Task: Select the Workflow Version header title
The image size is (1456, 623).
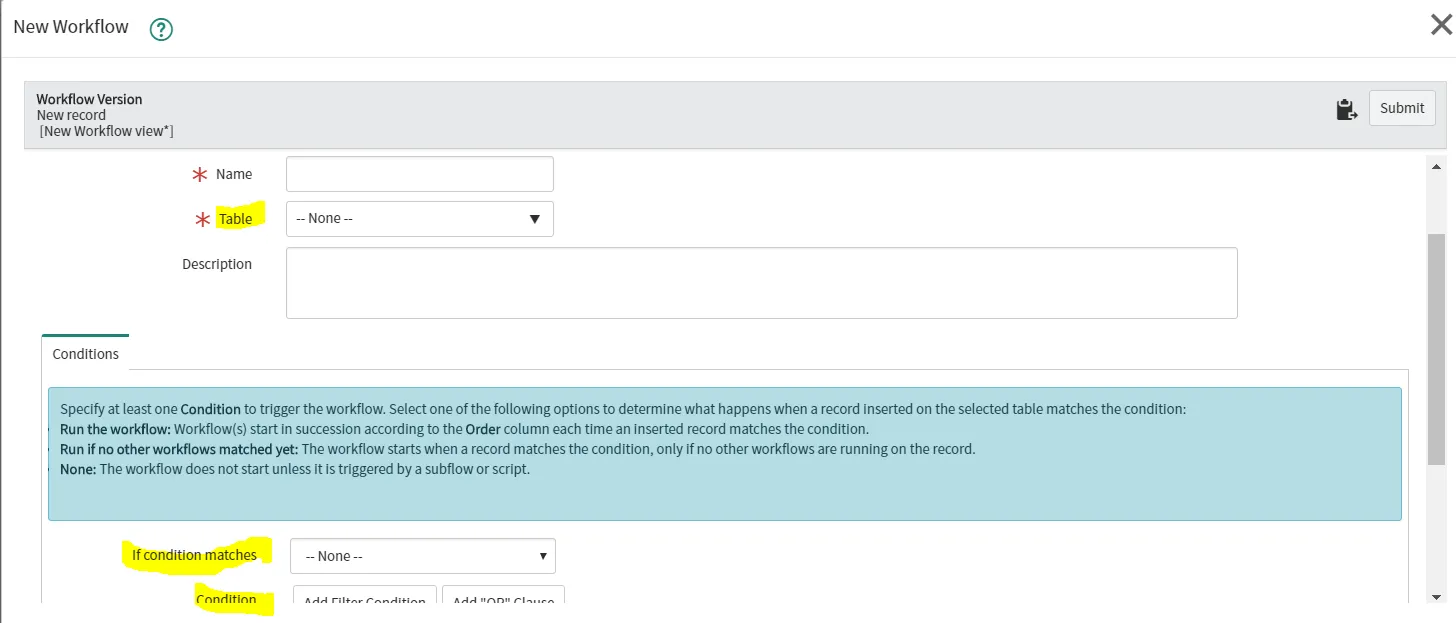Action: coord(89,99)
